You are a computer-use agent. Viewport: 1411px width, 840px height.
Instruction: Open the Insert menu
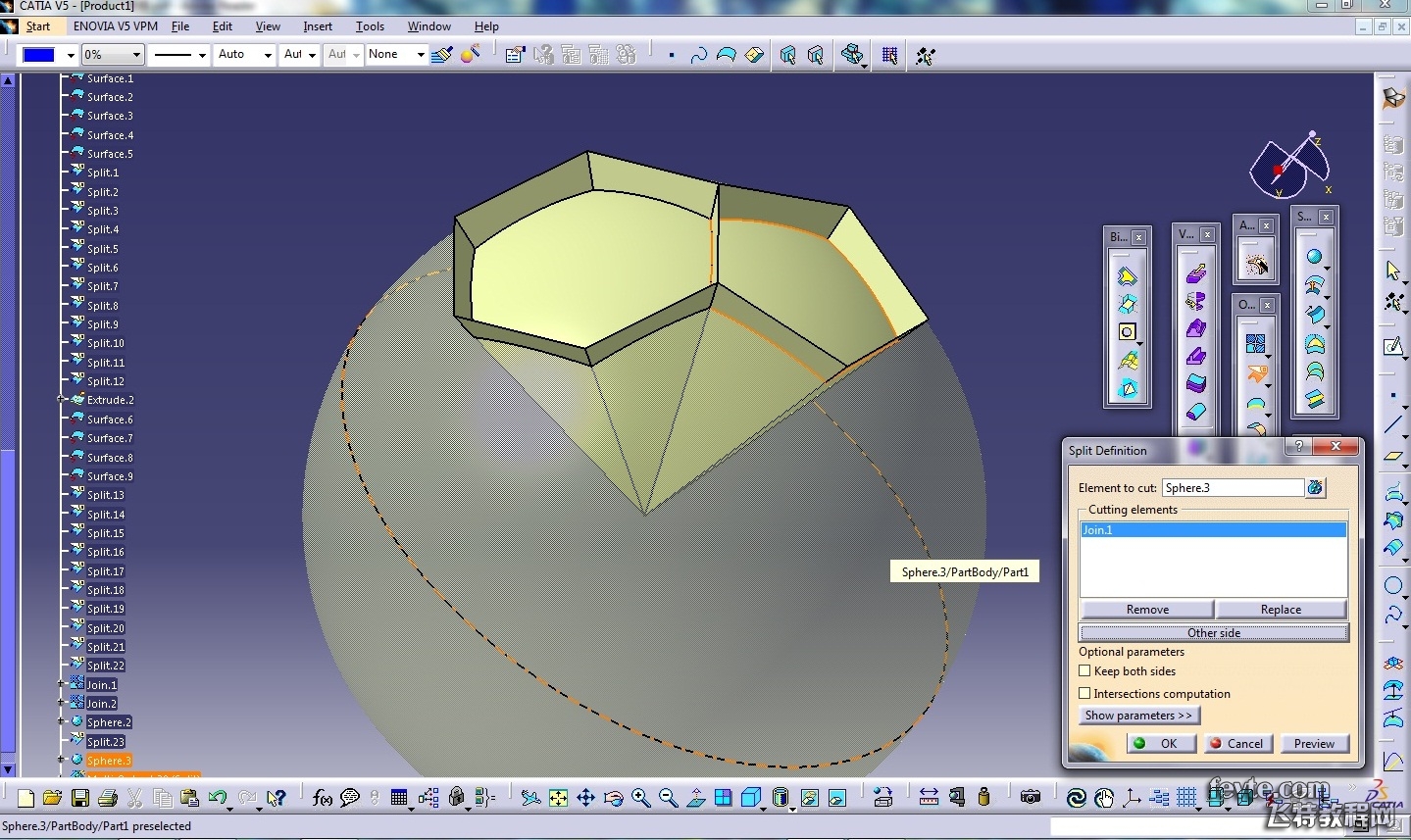318,26
